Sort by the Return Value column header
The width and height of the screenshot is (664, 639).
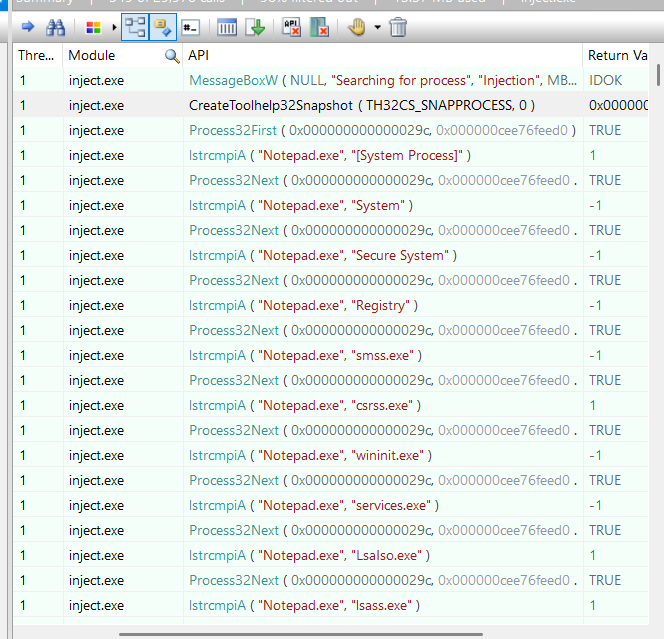[x=620, y=56]
